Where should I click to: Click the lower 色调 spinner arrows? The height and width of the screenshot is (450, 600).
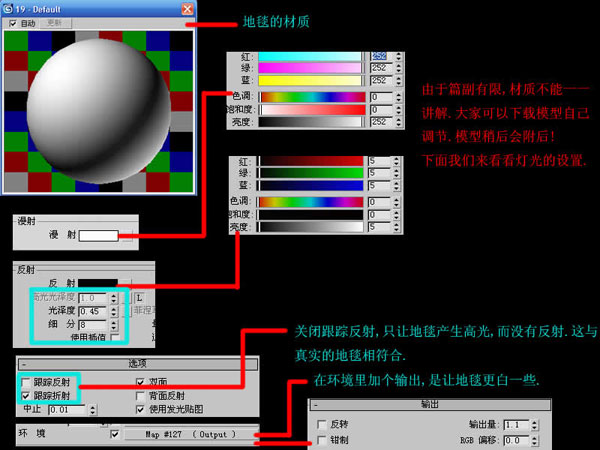point(396,202)
